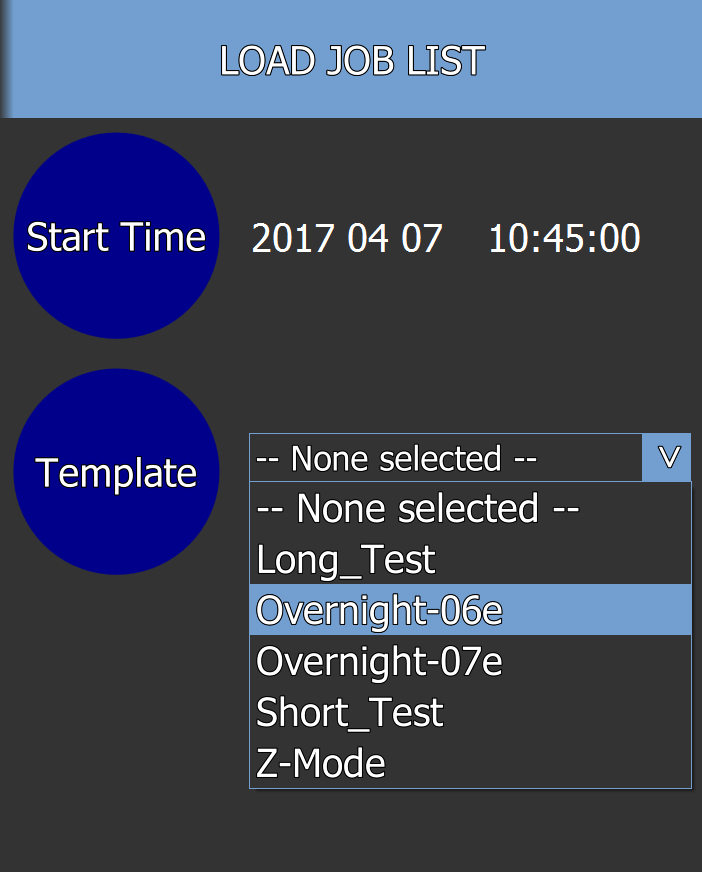
Task: Click the seconds 00 in the start time
Action: (620, 238)
